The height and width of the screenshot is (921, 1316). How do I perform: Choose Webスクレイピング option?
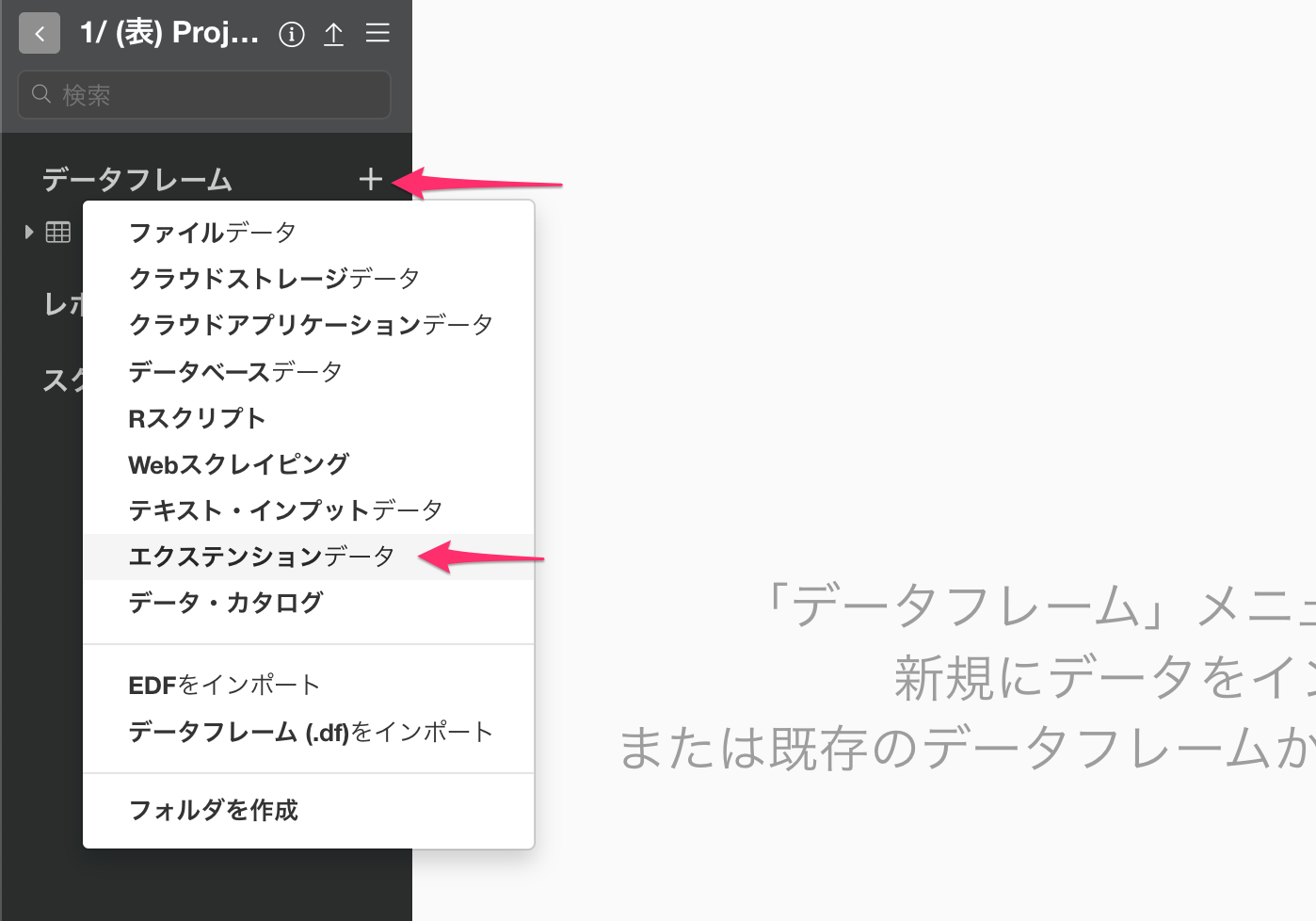point(308,463)
